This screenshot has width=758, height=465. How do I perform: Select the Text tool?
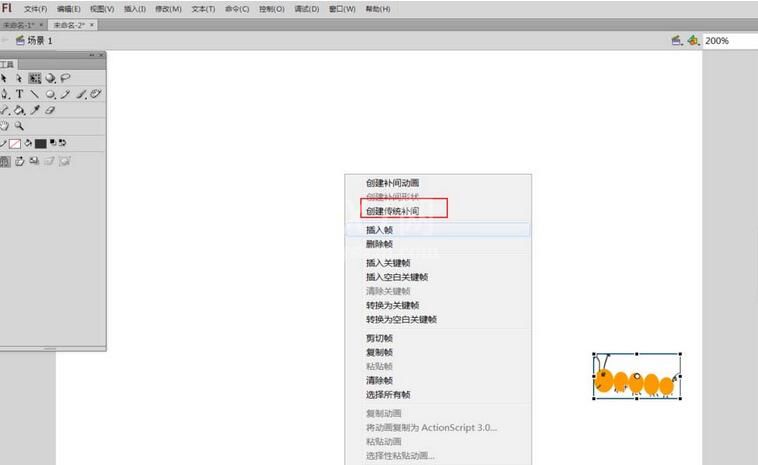19,94
